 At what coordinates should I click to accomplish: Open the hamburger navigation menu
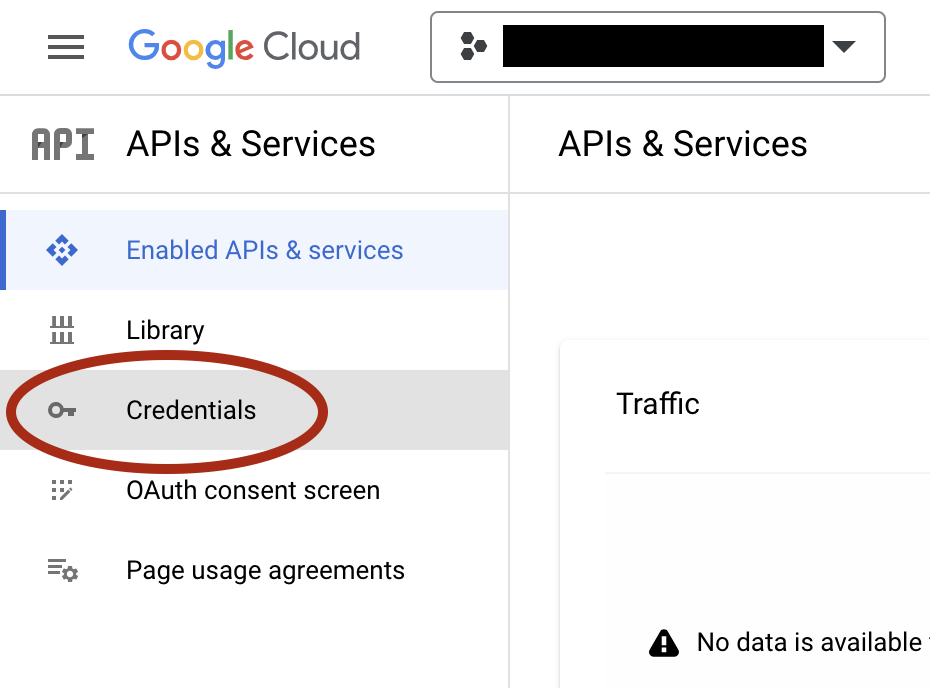pyautogui.click(x=66, y=47)
